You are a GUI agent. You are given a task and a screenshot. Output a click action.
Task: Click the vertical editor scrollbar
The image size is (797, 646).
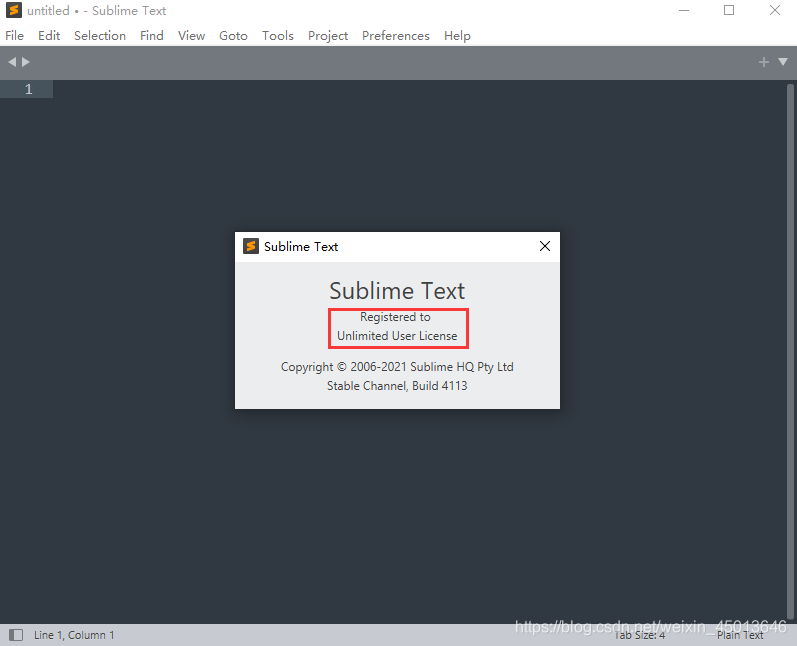pyautogui.click(x=790, y=351)
